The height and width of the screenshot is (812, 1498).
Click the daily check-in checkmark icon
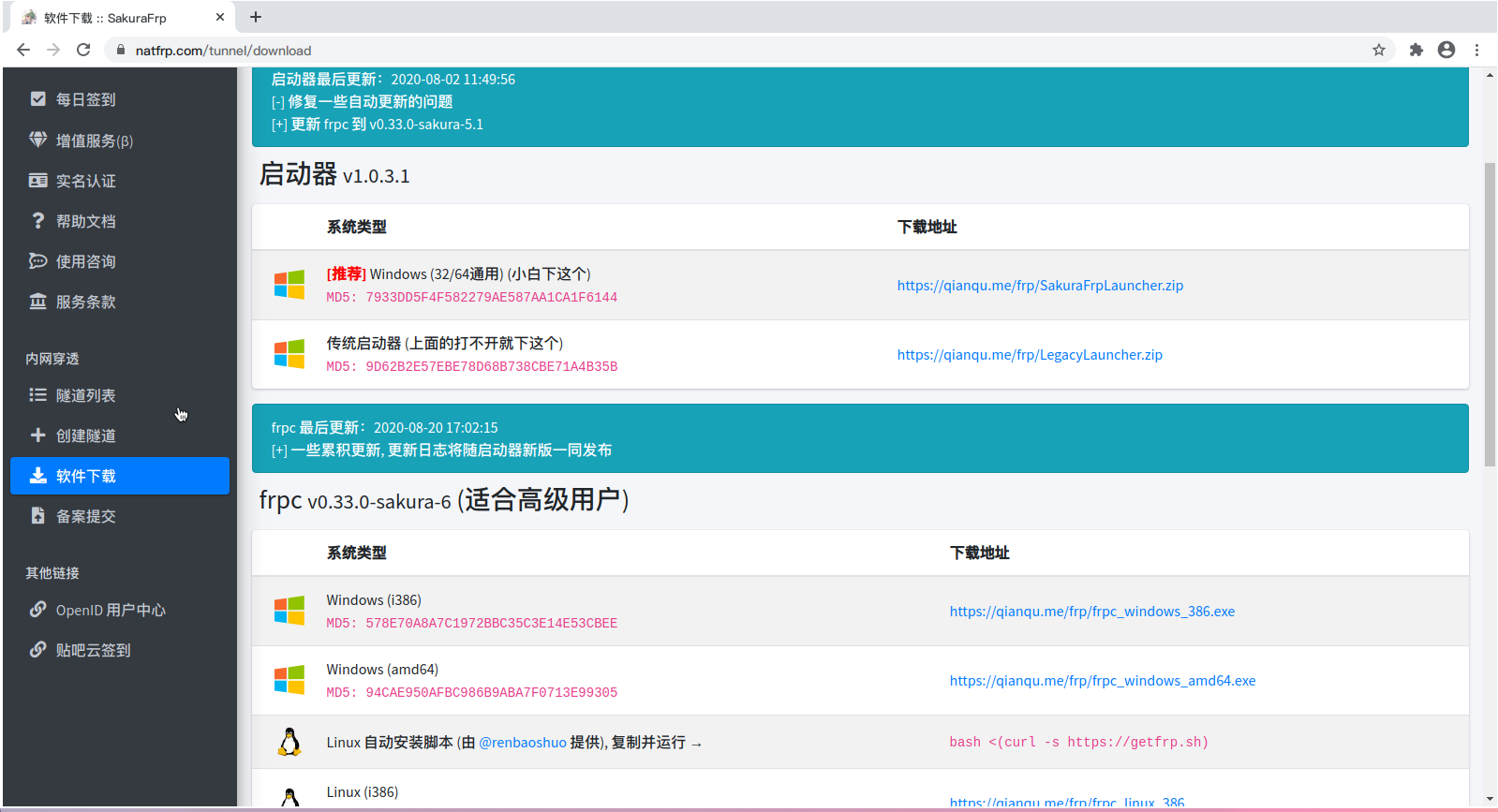37,99
